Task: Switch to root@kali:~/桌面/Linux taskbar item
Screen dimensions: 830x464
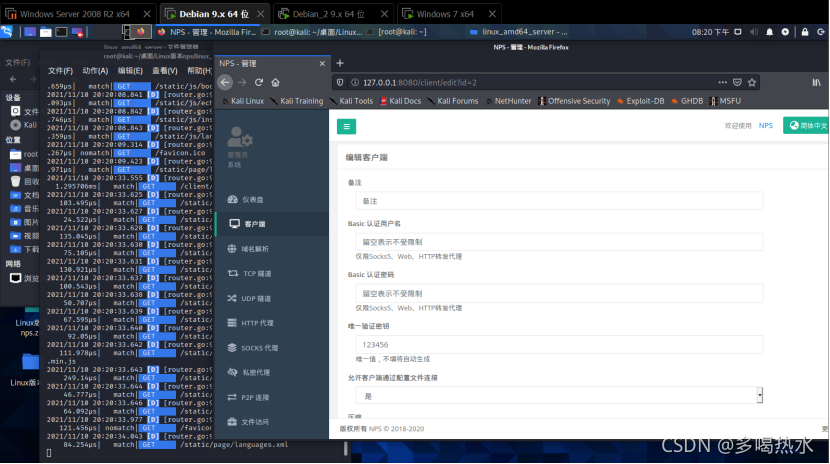Action: [x=312, y=32]
